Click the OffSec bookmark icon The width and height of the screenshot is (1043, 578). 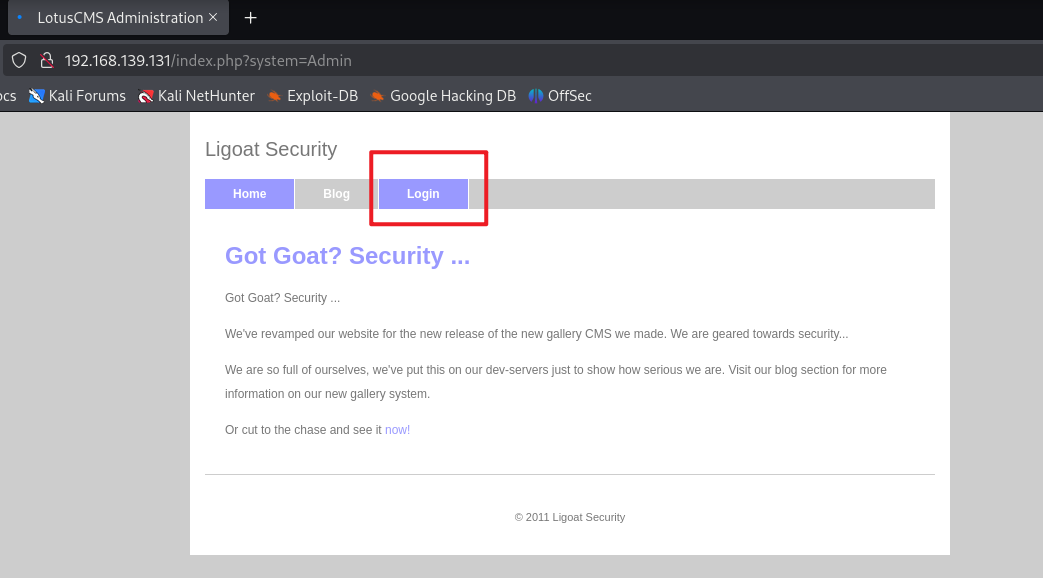click(535, 96)
